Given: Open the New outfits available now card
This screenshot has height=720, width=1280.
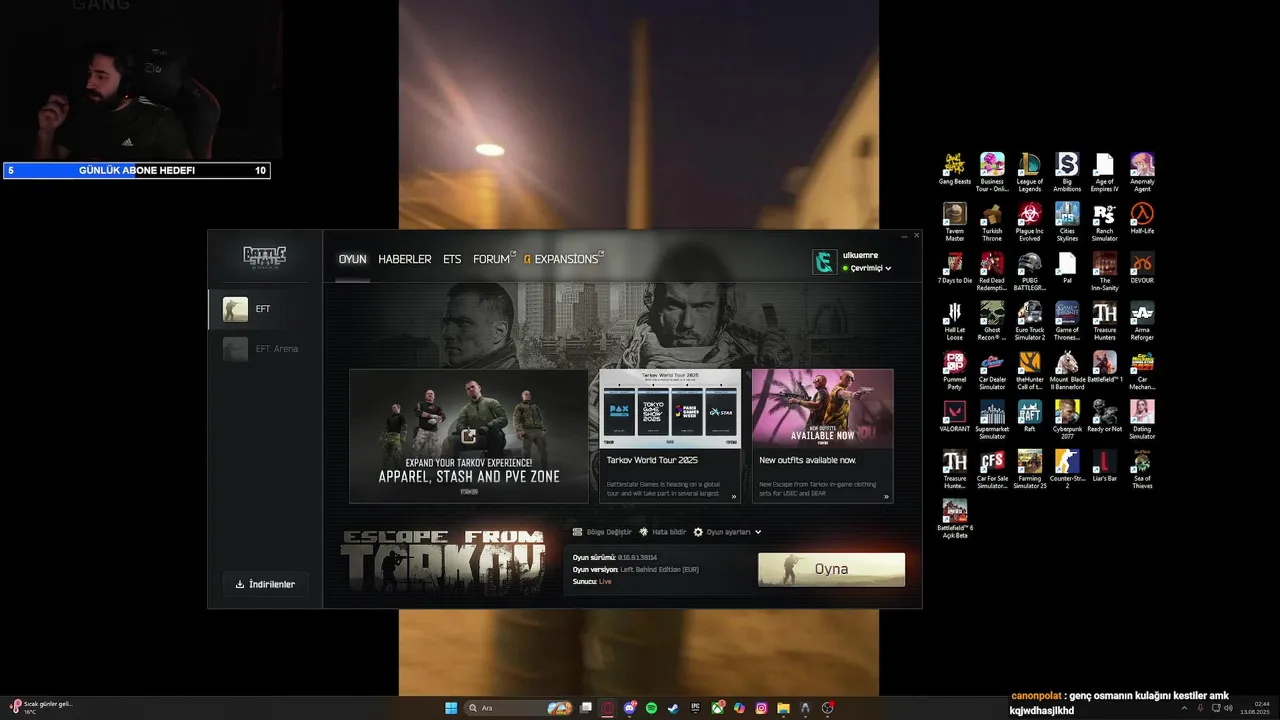Looking at the screenshot, I should [x=822, y=436].
